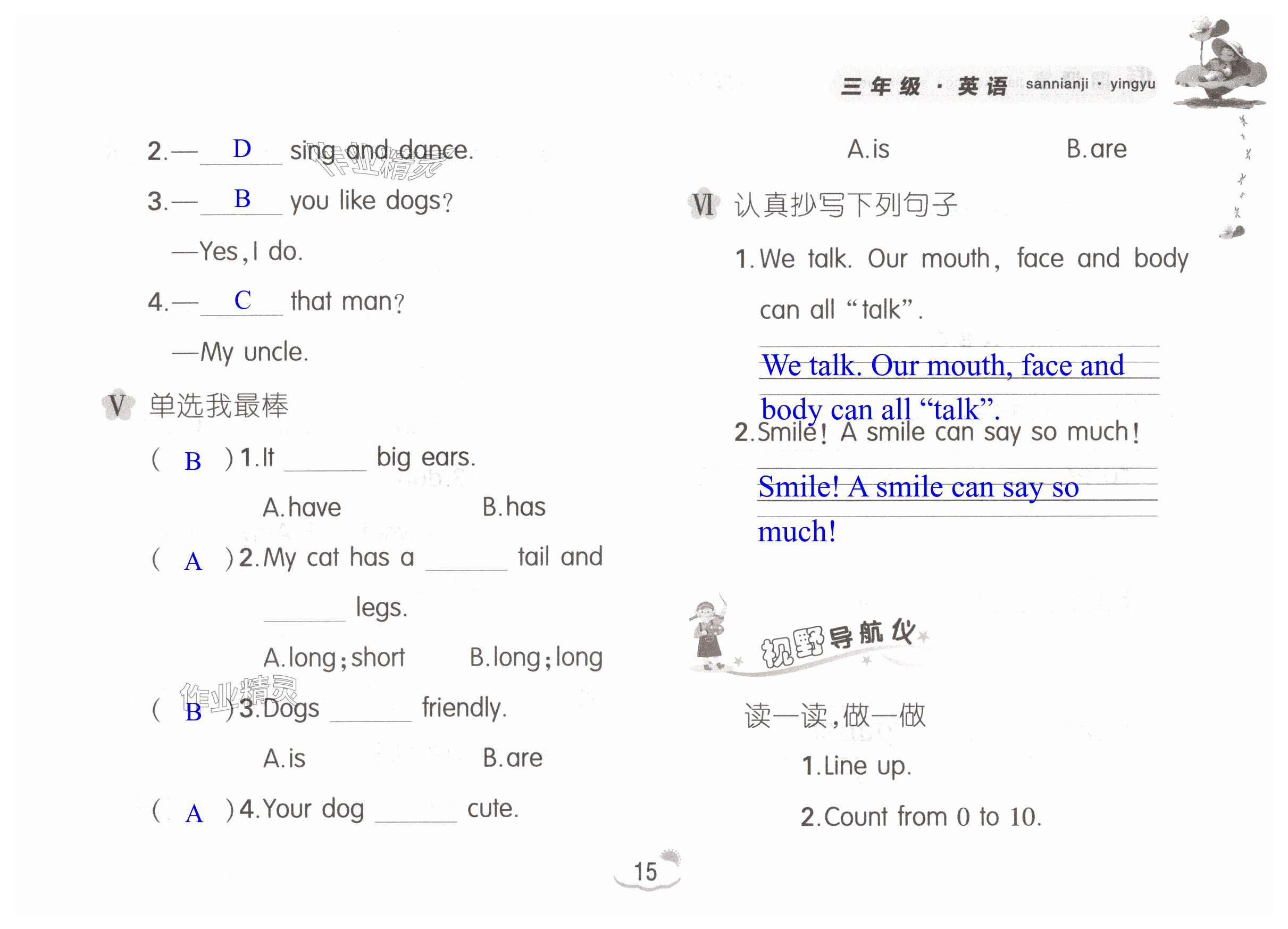1288x929 pixels.
Task: Click the 作业精灵 watermark near Dogs question
Action: (x=239, y=694)
